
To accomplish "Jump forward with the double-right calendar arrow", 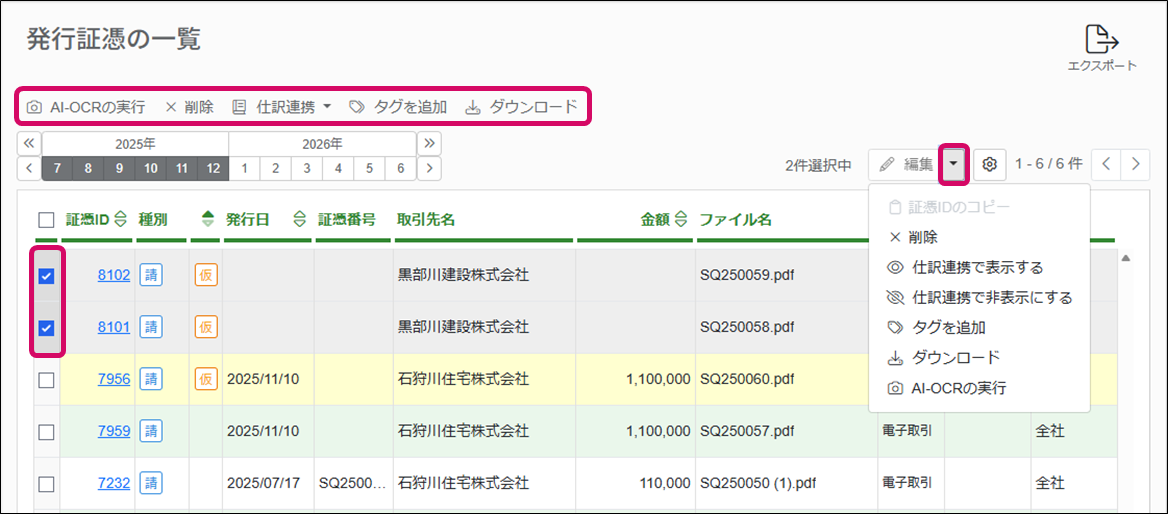I will tap(430, 144).
